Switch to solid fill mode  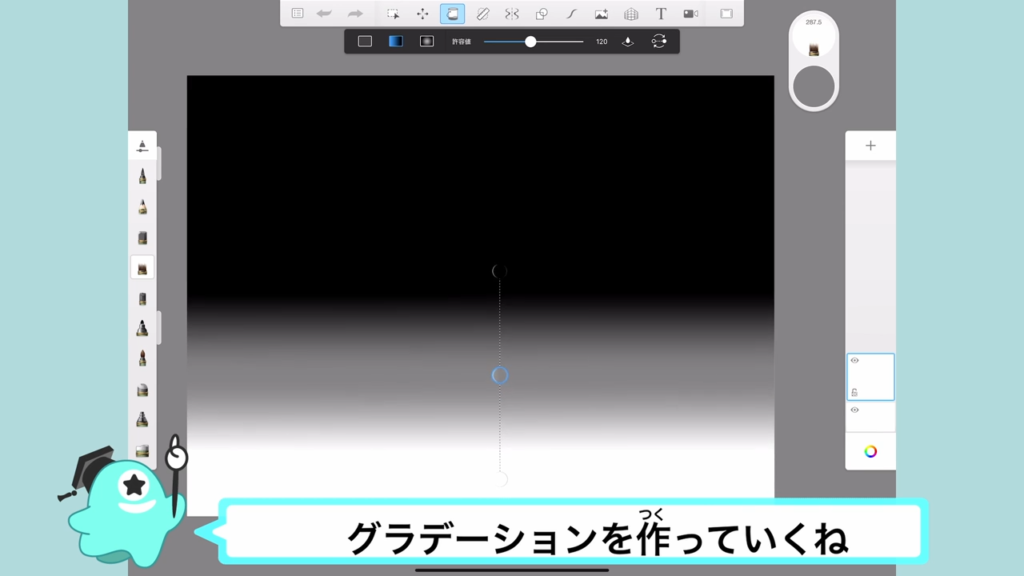click(365, 41)
